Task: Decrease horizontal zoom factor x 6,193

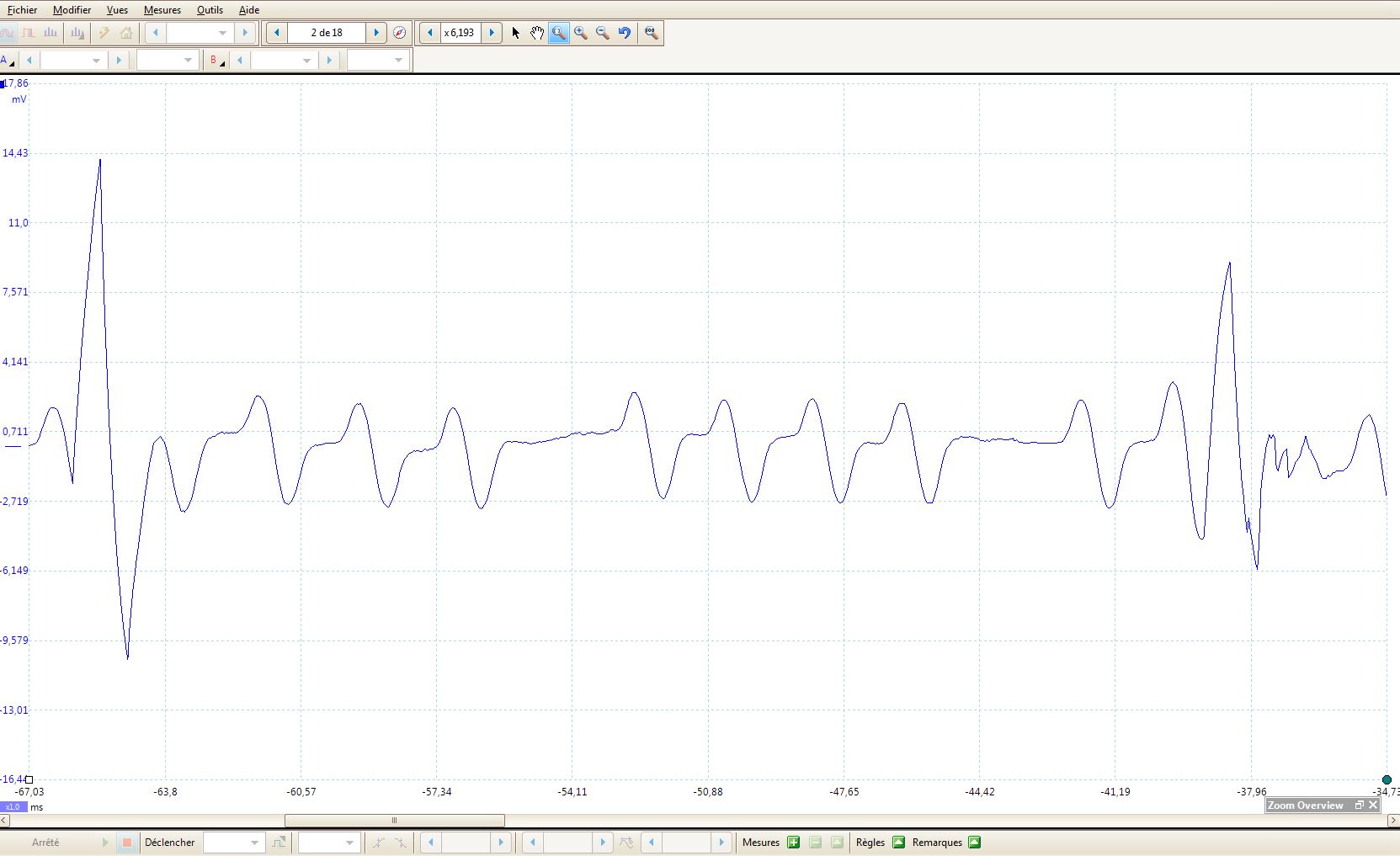Action: coord(430,33)
